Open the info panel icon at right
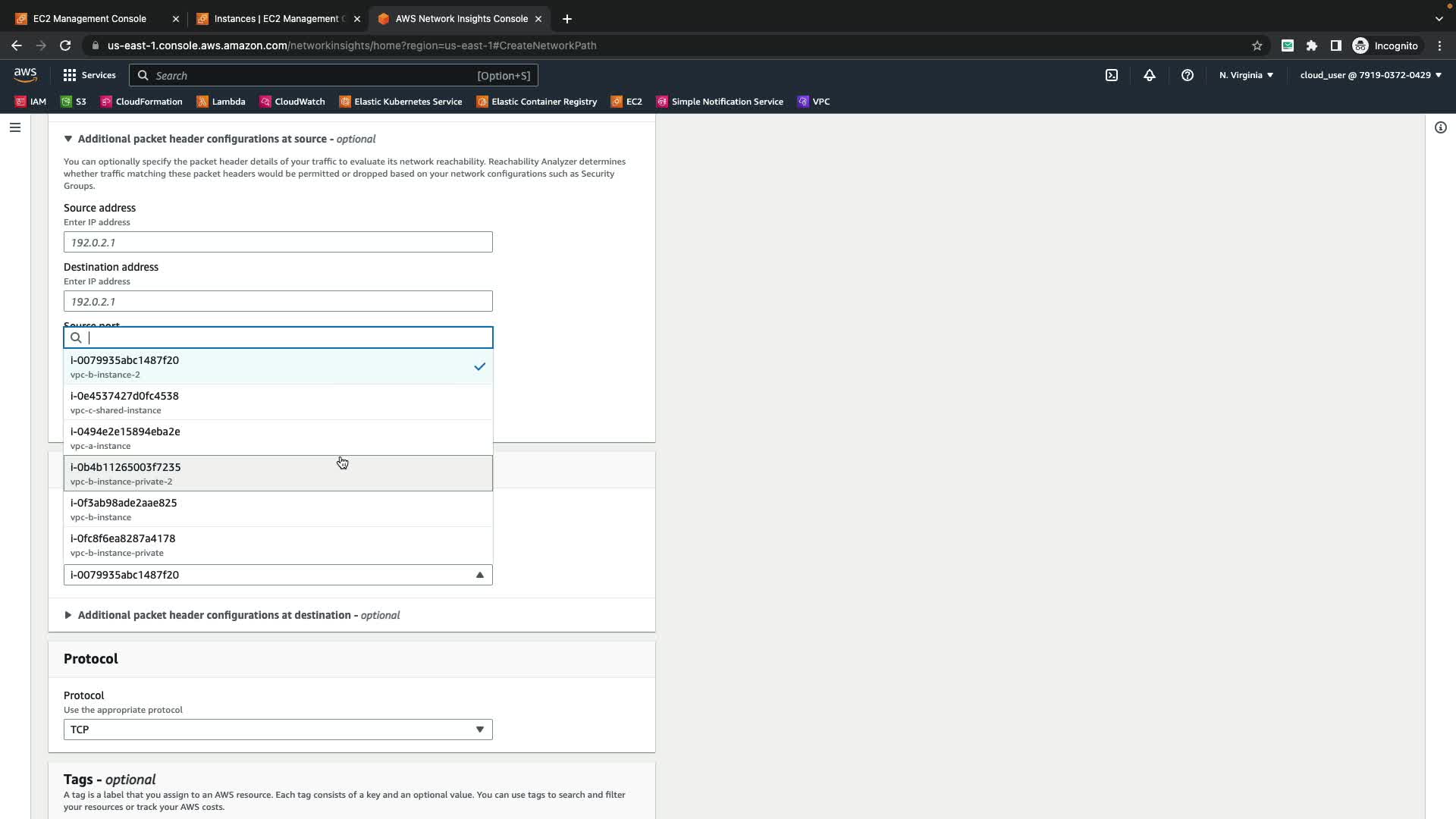The image size is (1456, 819). [x=1440, y=127]
